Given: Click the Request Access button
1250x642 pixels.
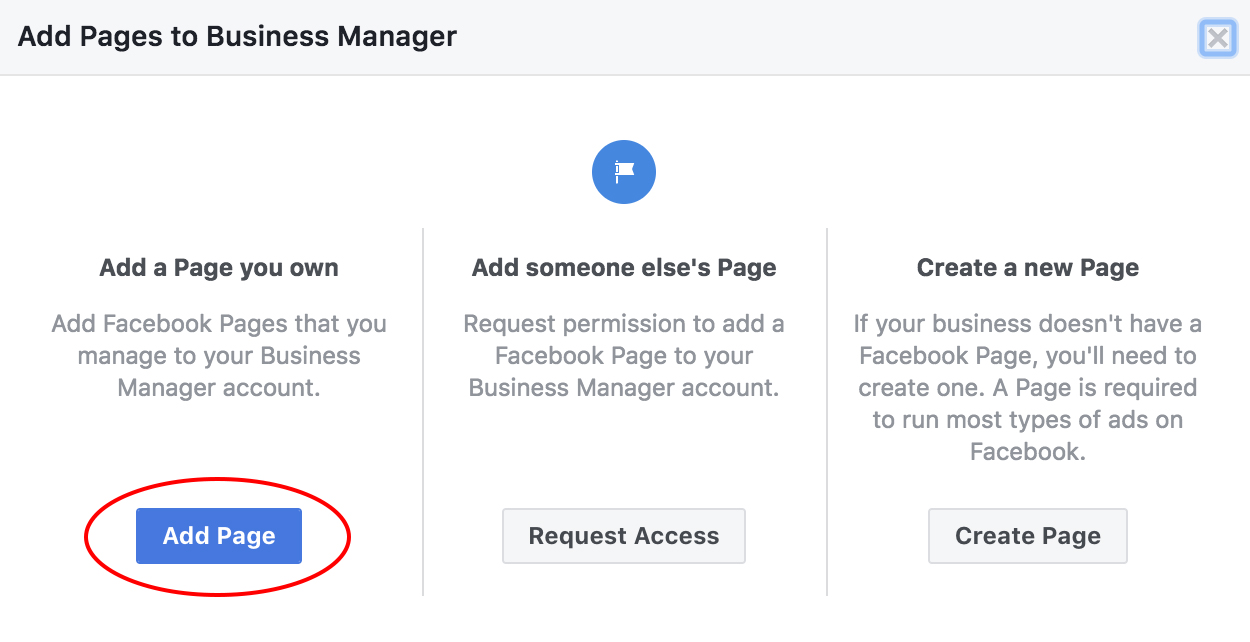Looking at the screenshot, I should (624, 536).
